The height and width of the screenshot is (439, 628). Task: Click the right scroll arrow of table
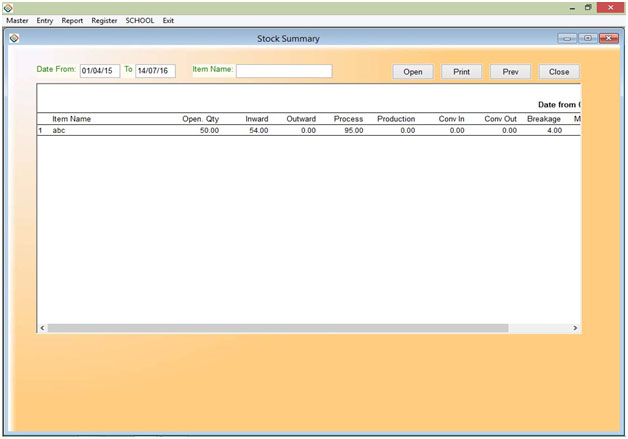575,328
